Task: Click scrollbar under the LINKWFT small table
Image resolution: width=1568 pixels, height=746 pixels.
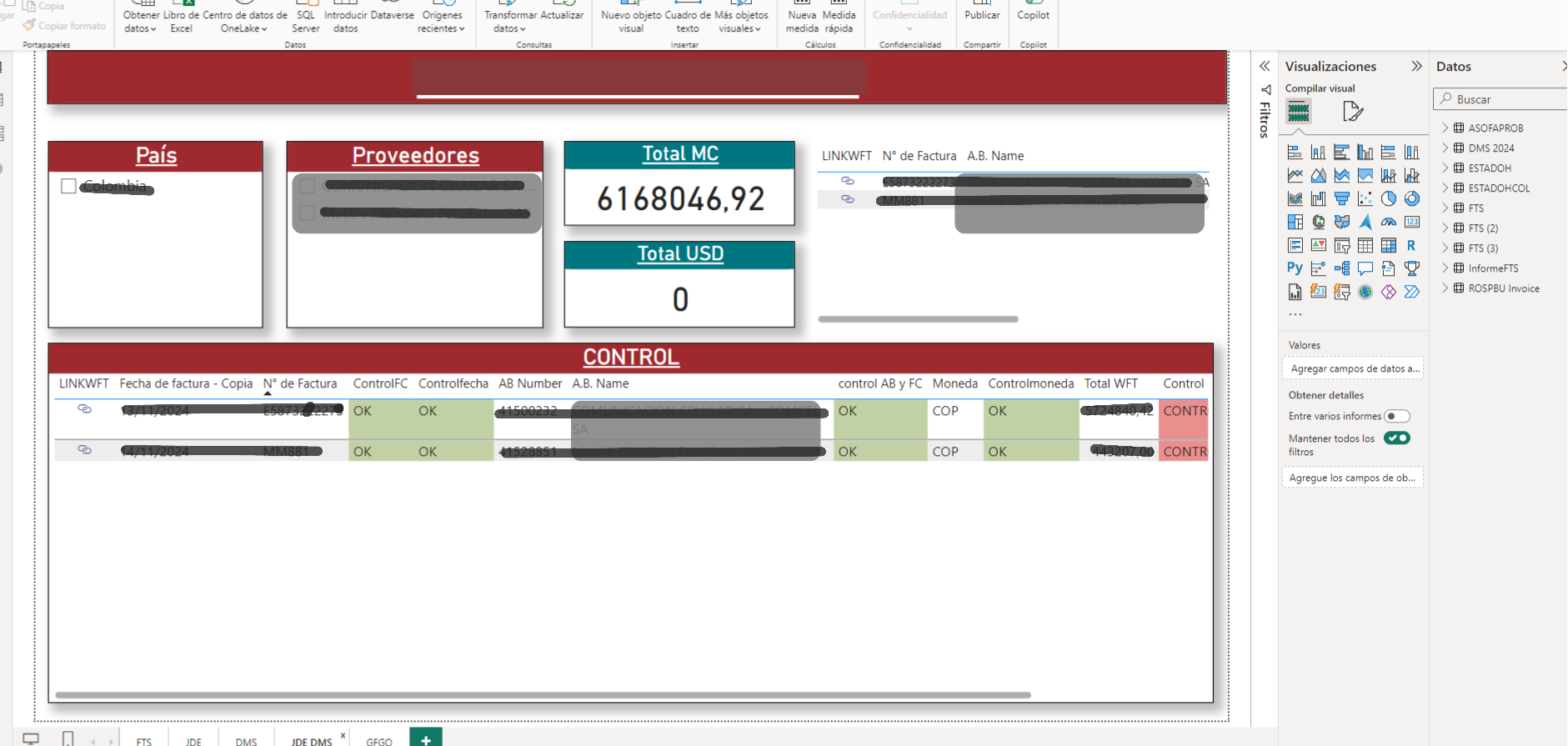Action: tap(918, 319)
